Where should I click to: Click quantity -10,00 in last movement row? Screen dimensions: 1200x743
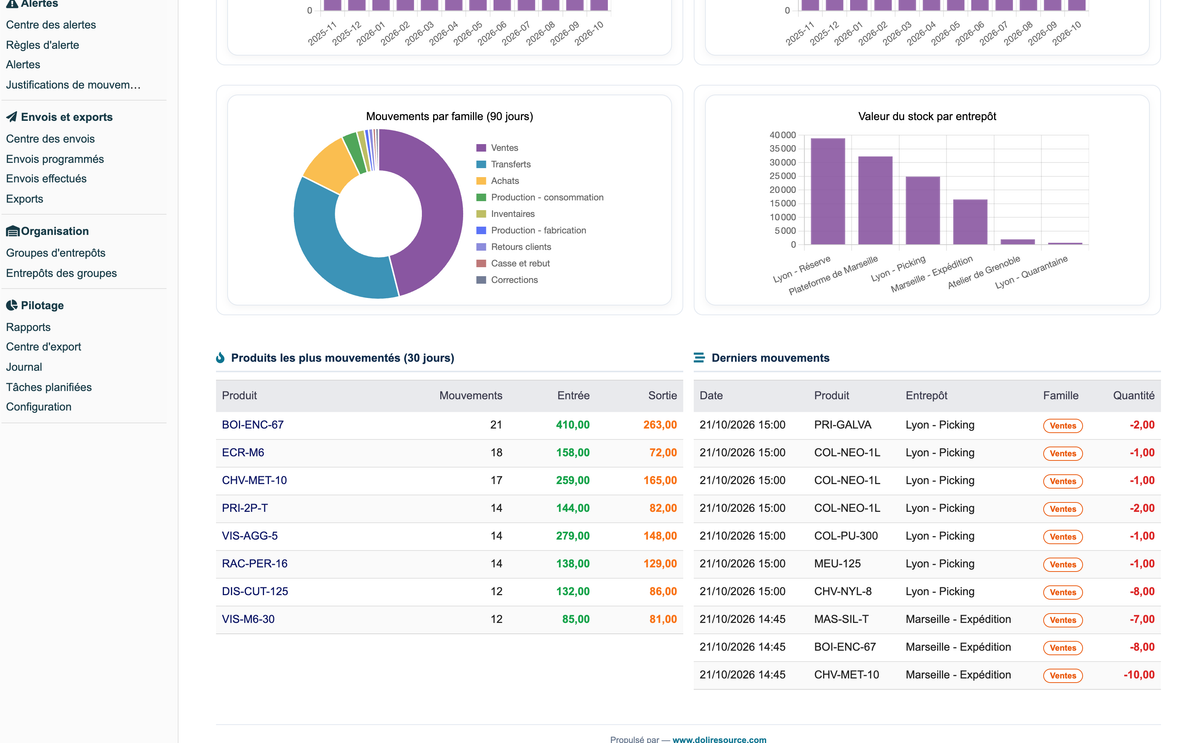coord(1139,675)
